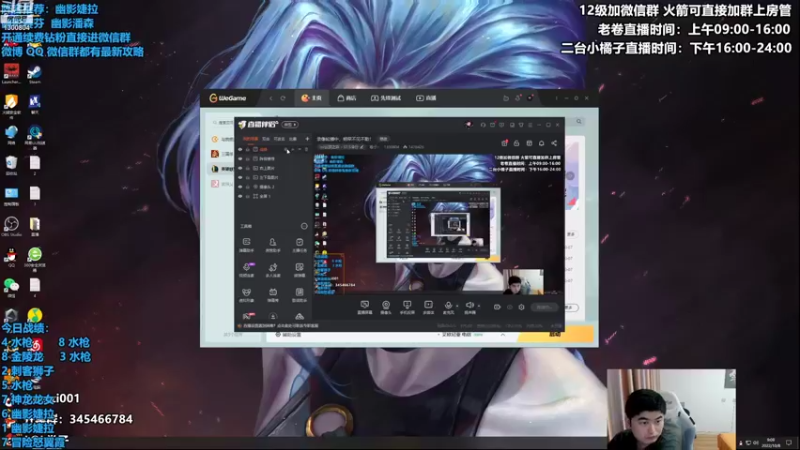Edit the highlighted source with its pencil icon

click(287, 149)
